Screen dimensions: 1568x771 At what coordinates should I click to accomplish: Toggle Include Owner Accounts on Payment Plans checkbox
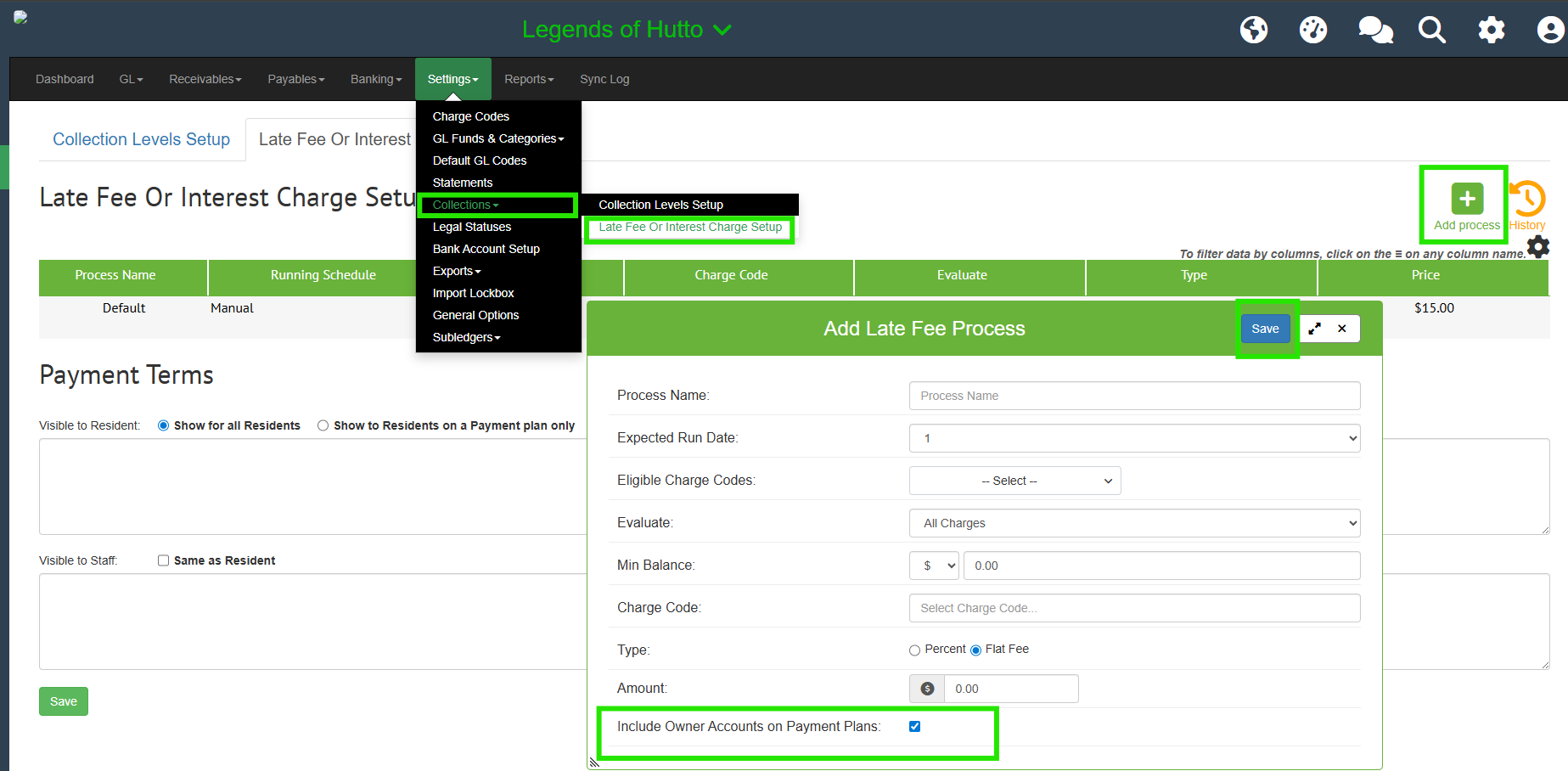click(x=914, y=726)
